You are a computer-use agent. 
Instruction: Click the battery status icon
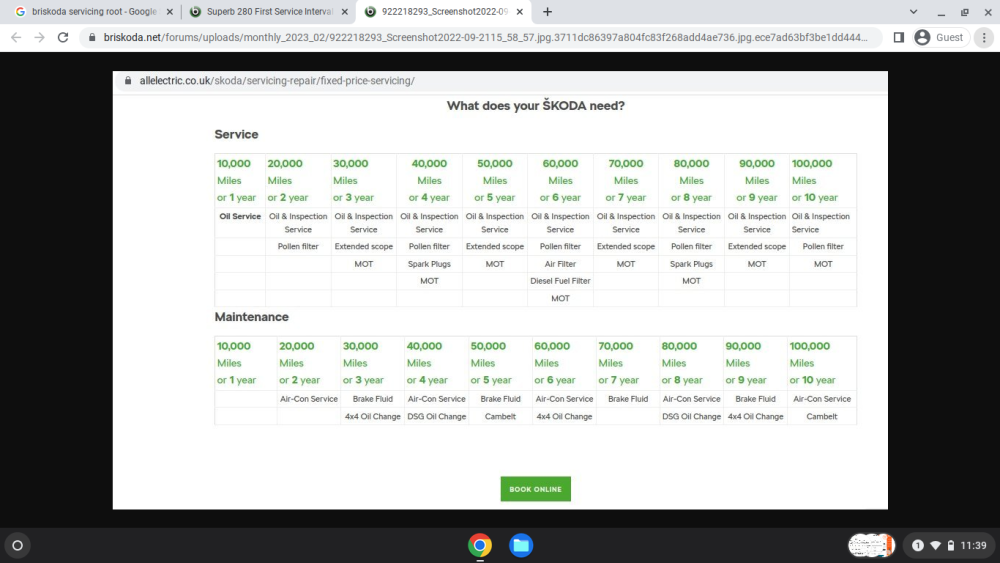(x=951, y=545)
